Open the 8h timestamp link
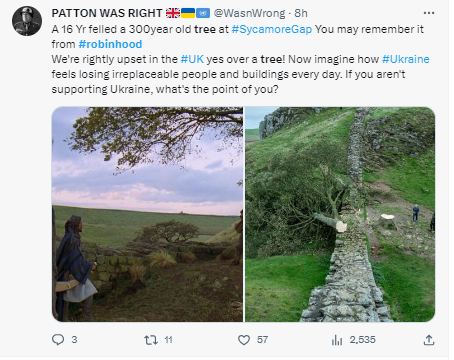 [301, 13]
